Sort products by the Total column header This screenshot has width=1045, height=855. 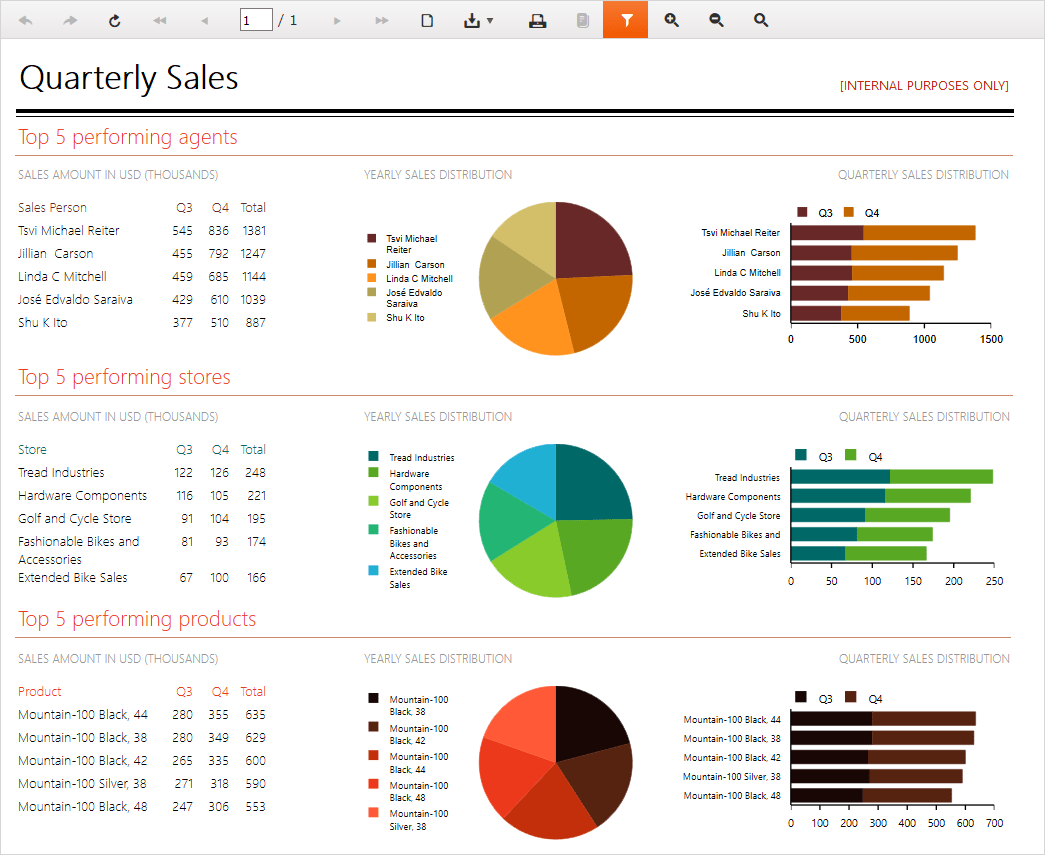253,691
